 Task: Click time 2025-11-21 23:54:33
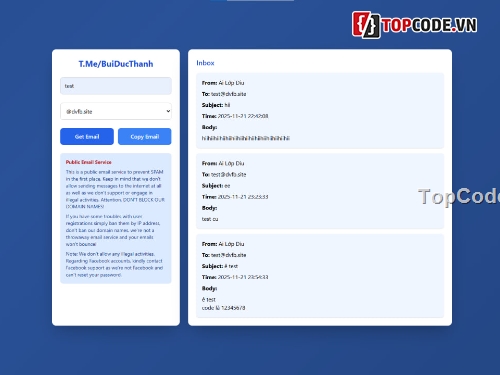point(243,277)
